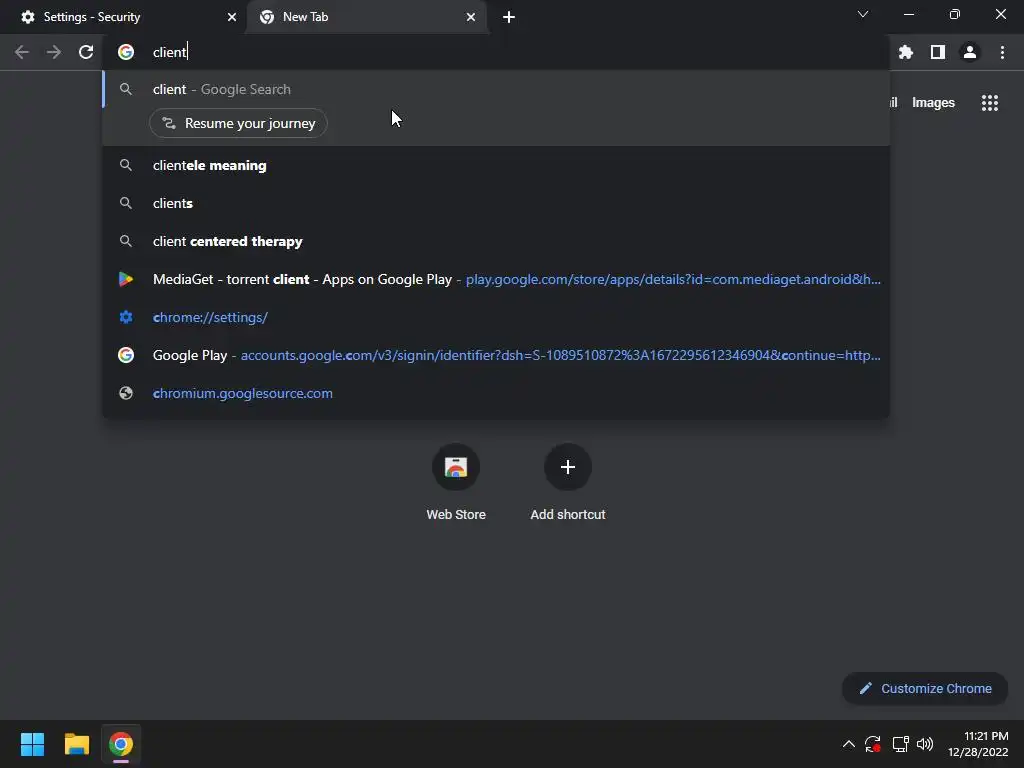This screenshot has width=1024, height=768.
Task: Open MediaGet torrent client Google Play suggestion
Action: [x=496, y=280]
